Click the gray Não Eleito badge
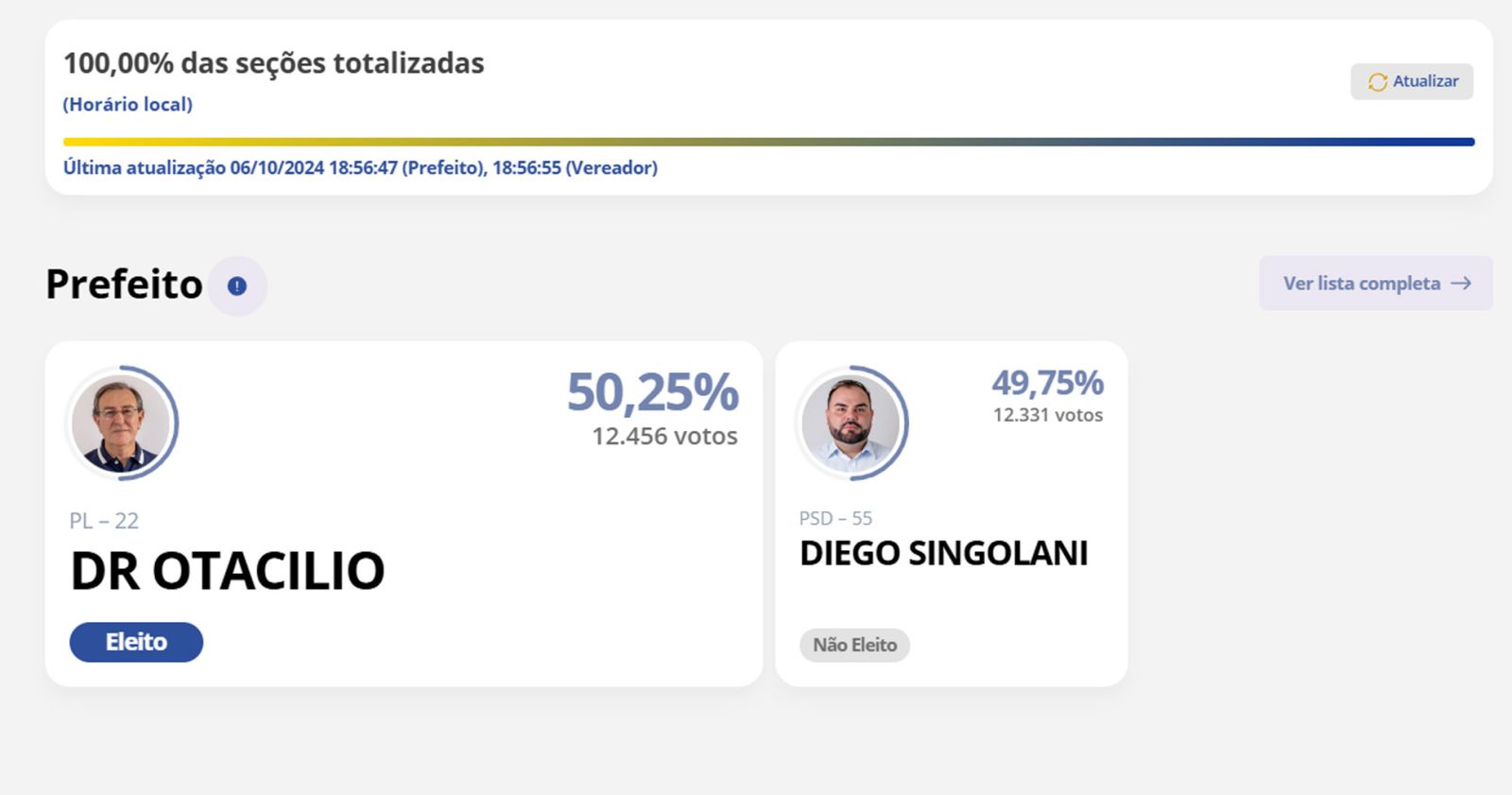The height and width of the screenshot is (795, 1512). click(854, 645)
